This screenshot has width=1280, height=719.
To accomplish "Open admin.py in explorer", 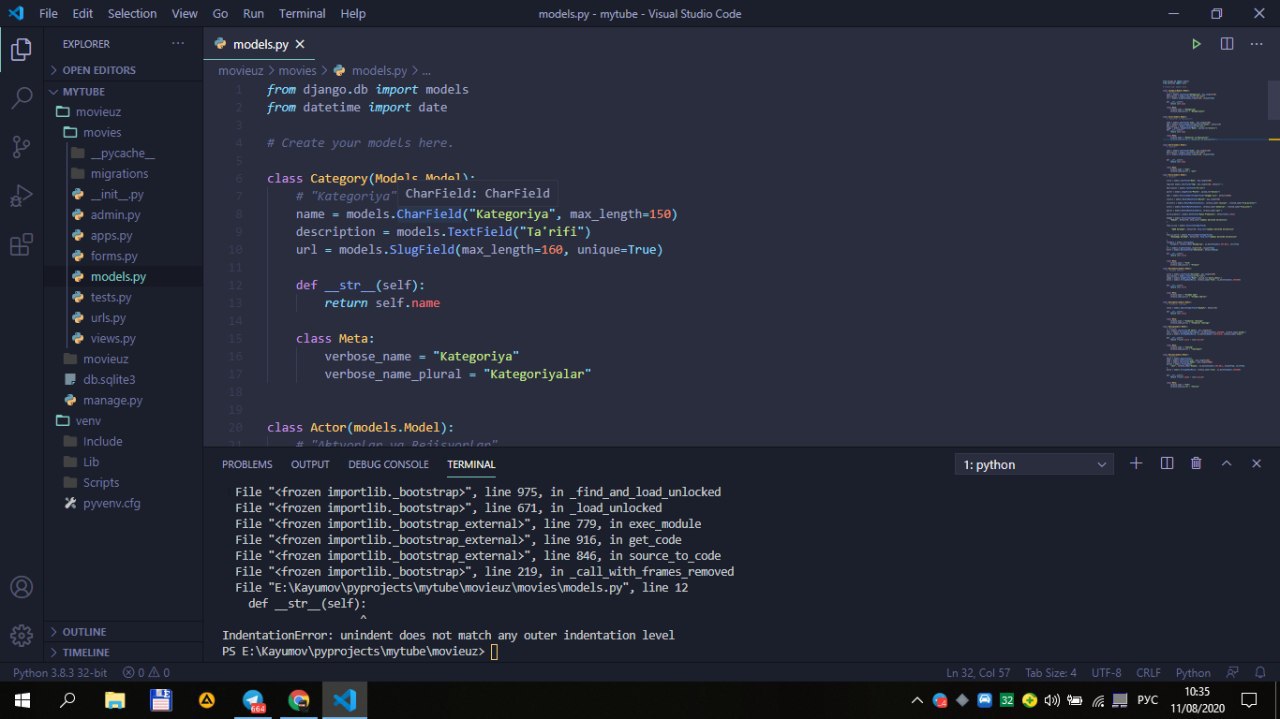I will pos(125,215).
